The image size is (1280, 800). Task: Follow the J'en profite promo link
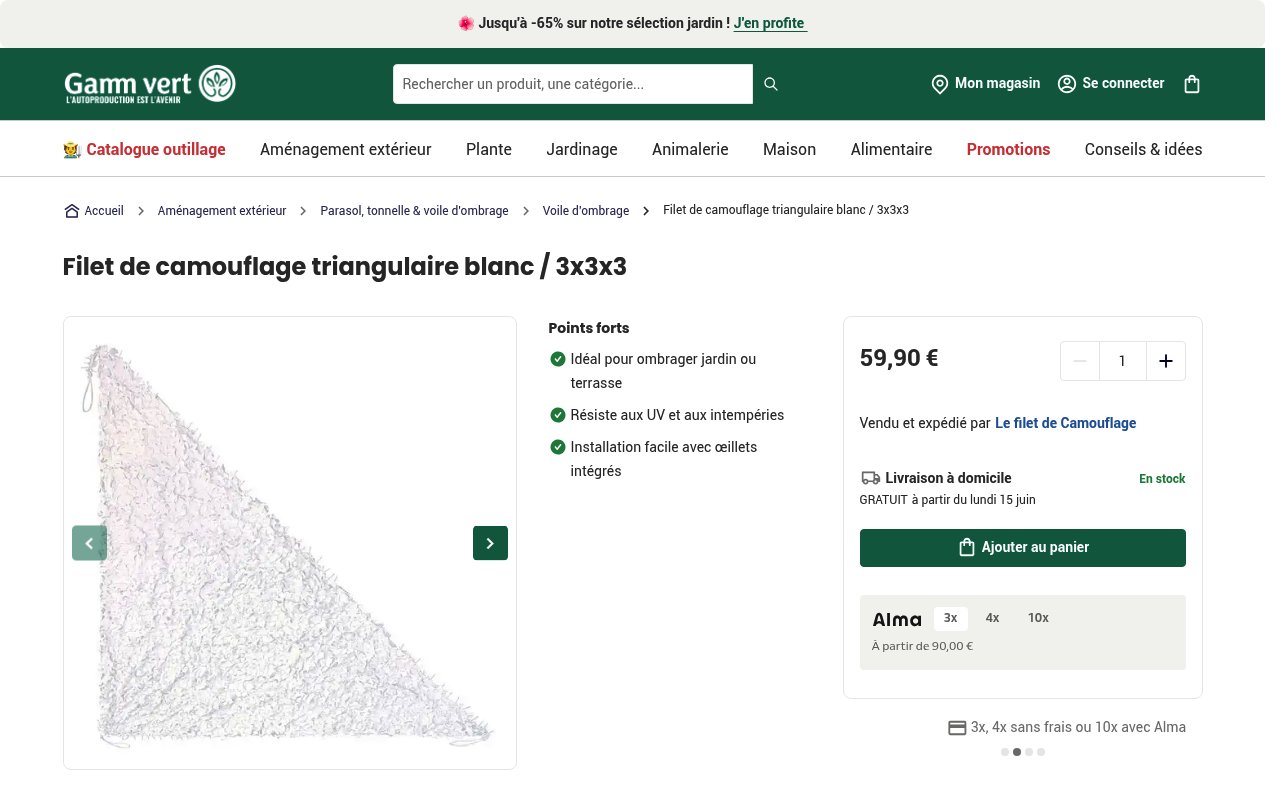[770, 23]
